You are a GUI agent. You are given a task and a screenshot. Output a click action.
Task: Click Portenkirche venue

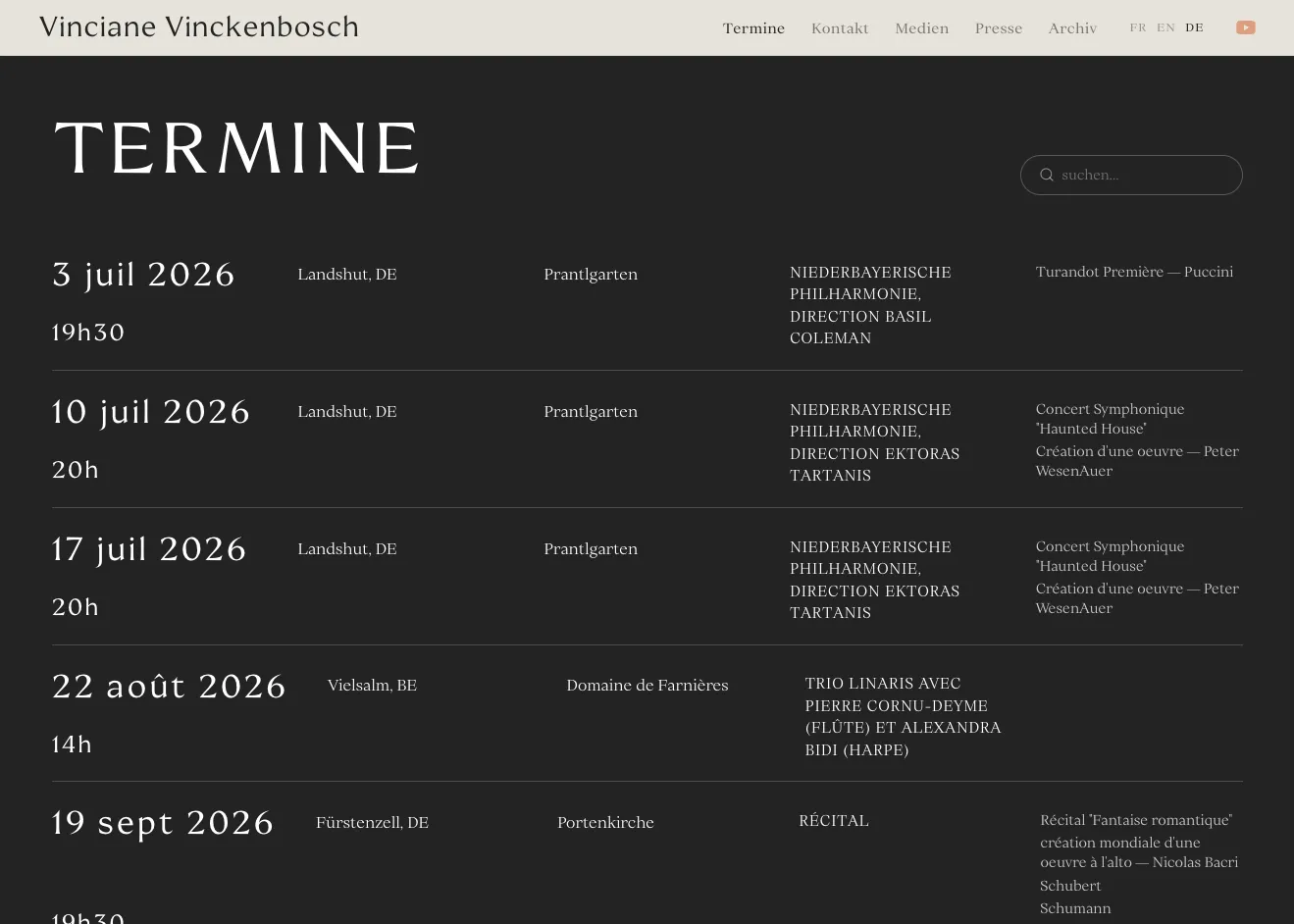[x=605, y=823]
